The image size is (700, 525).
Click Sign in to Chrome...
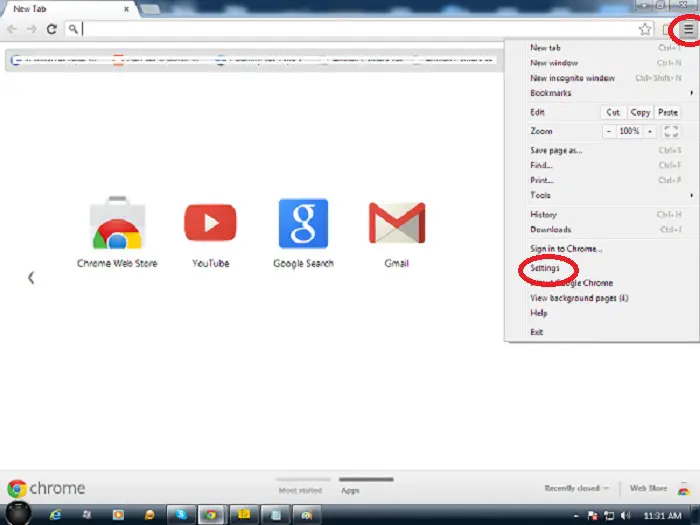coord(601,249)
